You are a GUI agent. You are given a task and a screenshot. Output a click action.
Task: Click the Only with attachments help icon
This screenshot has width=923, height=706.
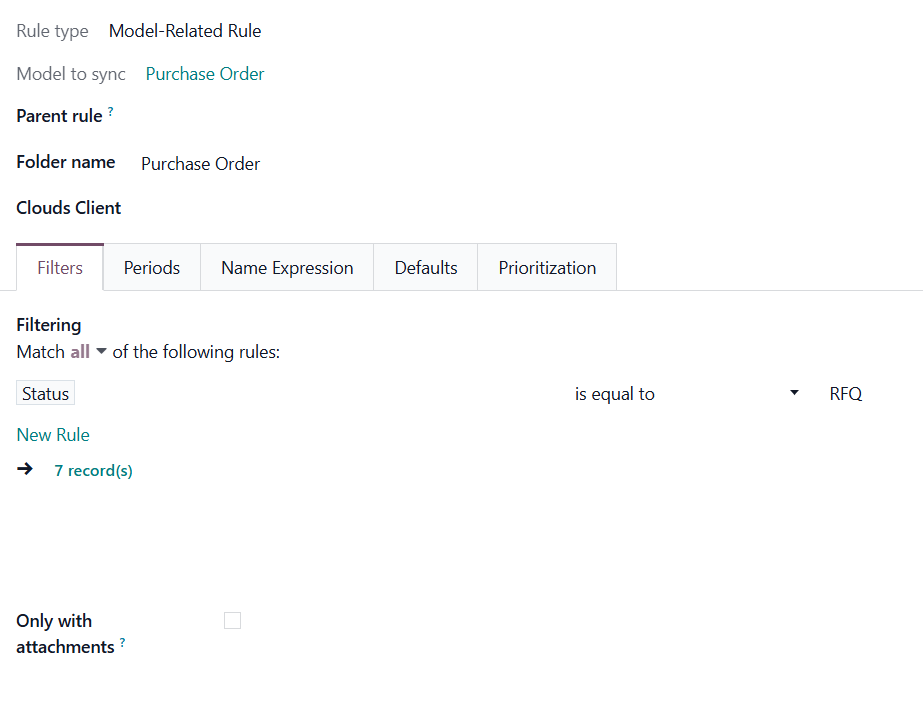(x=123, y=643)
